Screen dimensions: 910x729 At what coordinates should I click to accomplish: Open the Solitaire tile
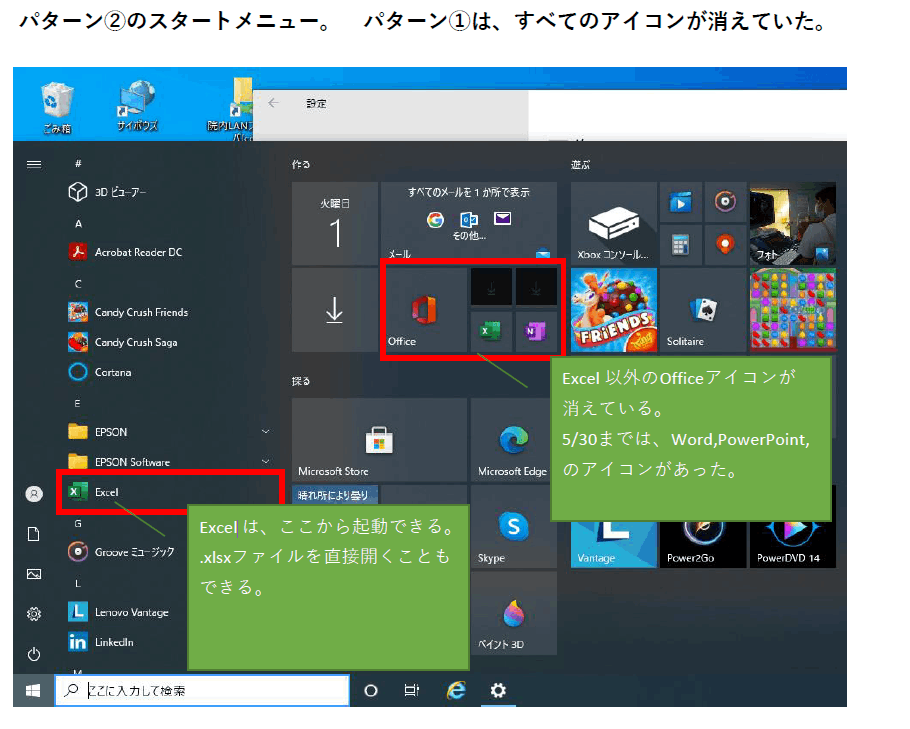coord(703,310)
